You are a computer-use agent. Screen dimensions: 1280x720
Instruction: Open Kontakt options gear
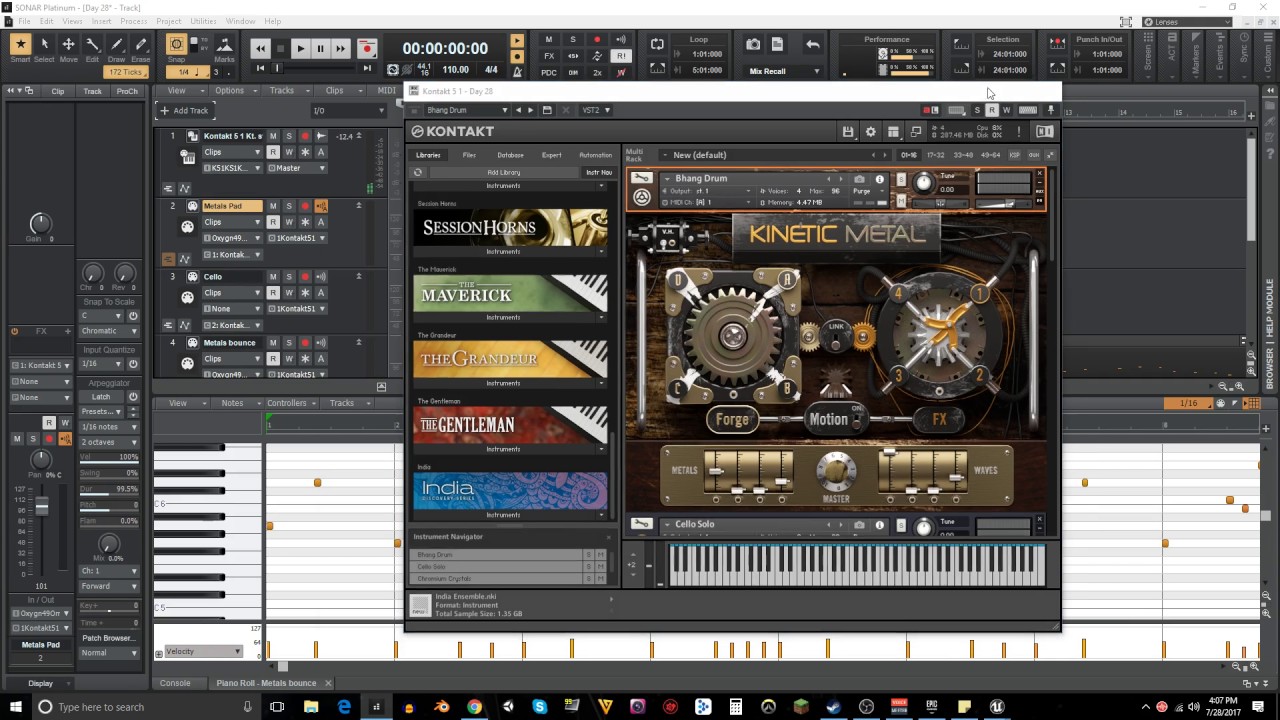(x=870, y=132)
